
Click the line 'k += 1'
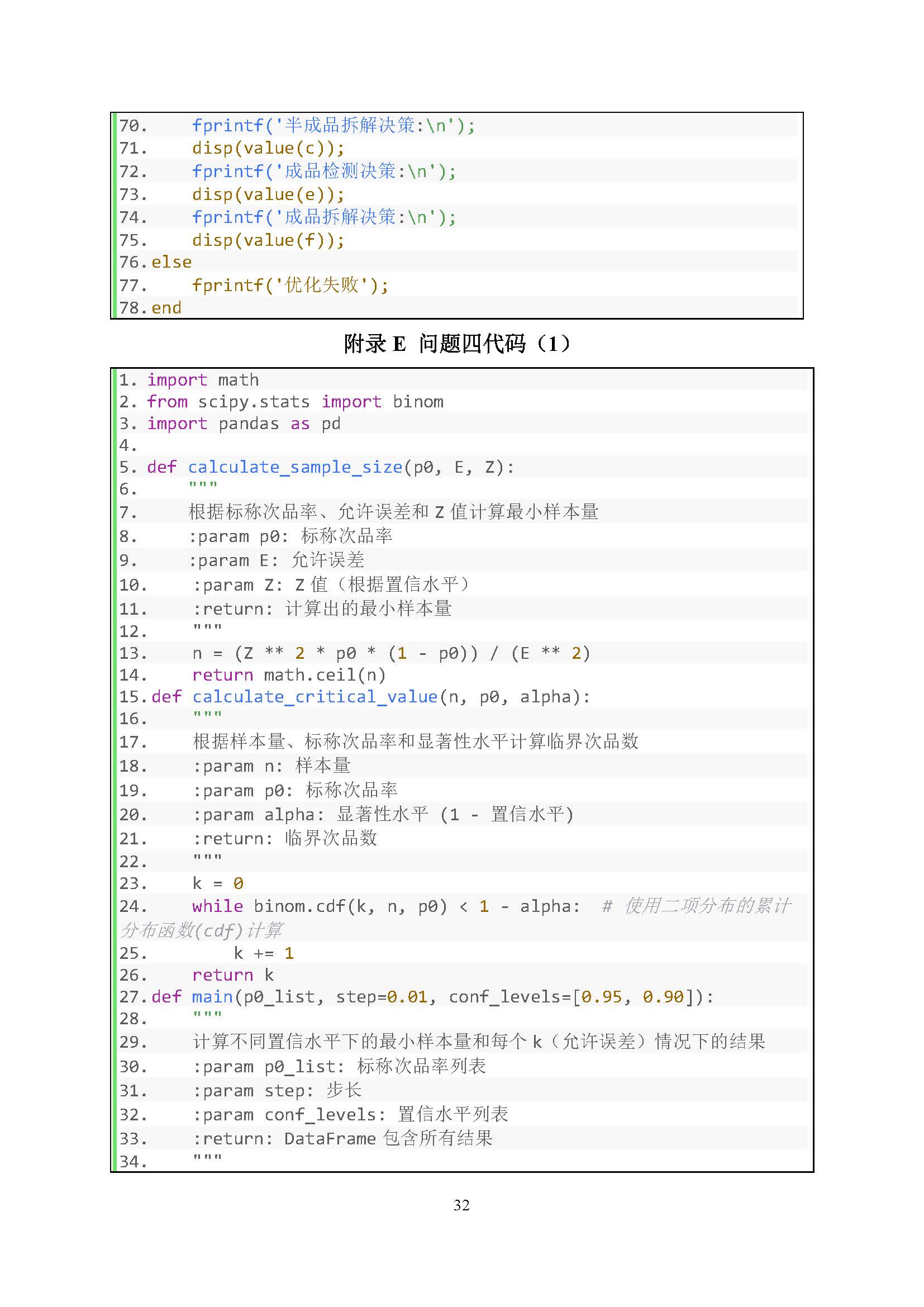pyautogui.click(x=264, y=953)
